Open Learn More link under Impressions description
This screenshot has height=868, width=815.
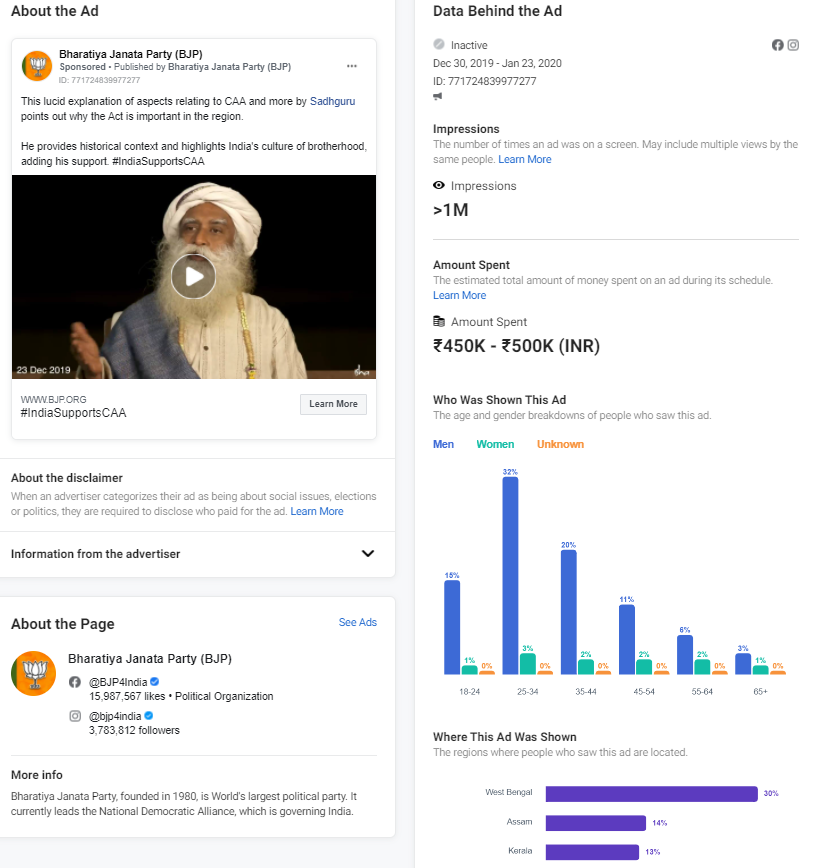pyautogui.click(x=525, y=160)
